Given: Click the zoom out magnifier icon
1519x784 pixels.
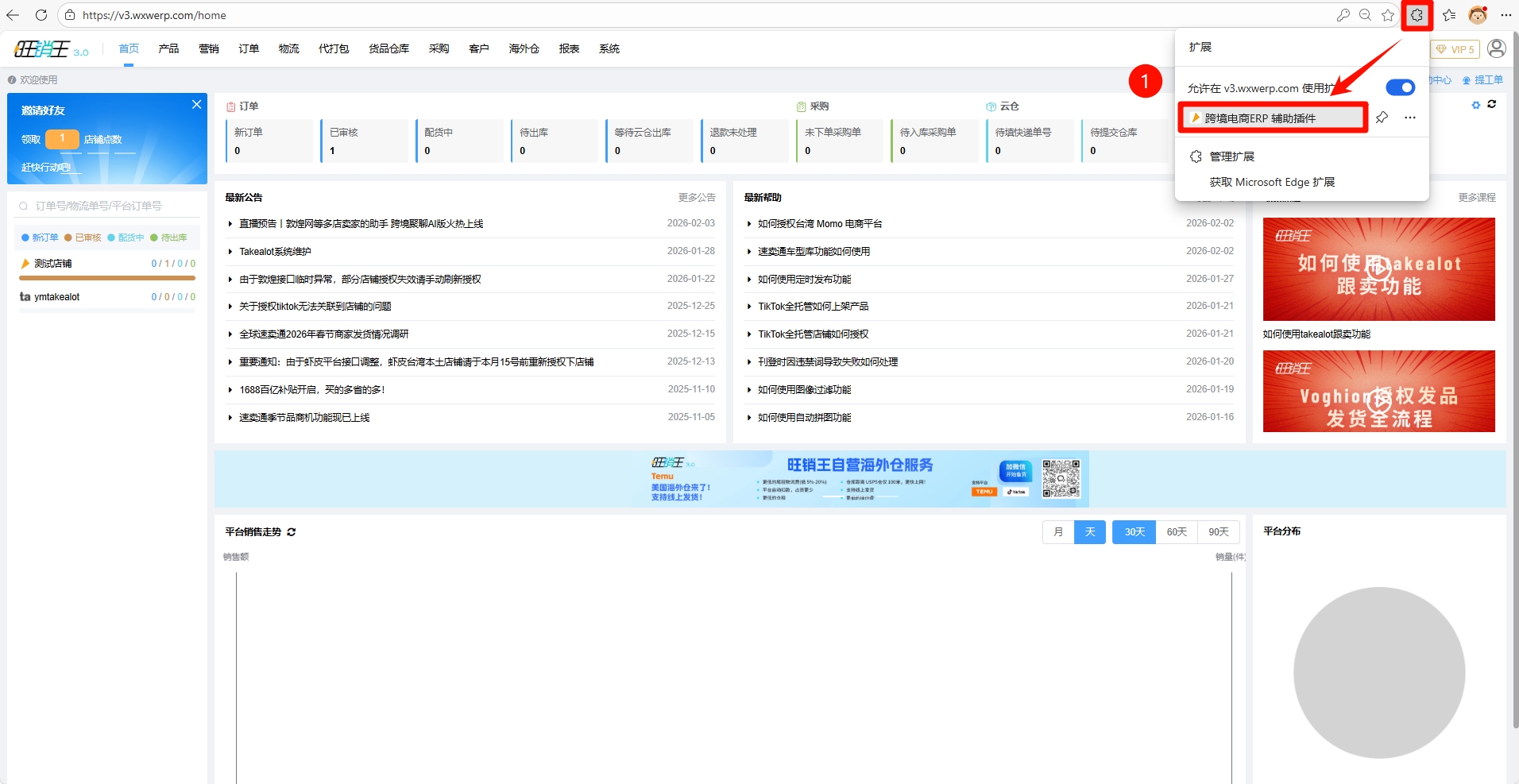Looking at the screenshot, I should pyautogui.click(x=1365, y=15).
